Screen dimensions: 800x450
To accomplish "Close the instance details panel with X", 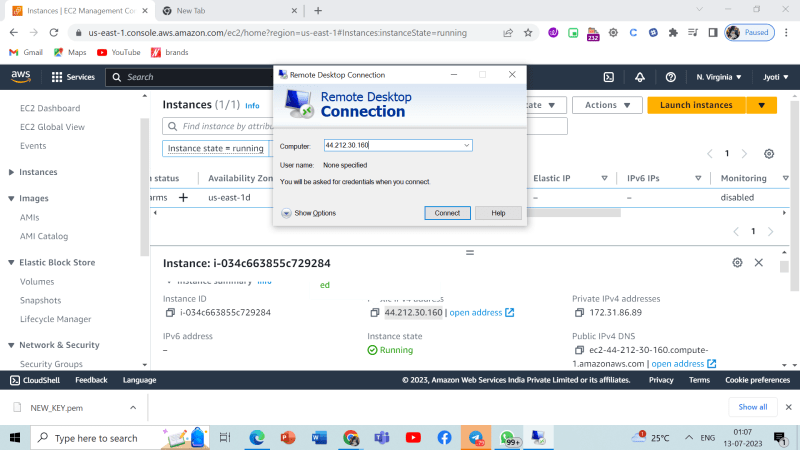I will (x=759, y=262).
